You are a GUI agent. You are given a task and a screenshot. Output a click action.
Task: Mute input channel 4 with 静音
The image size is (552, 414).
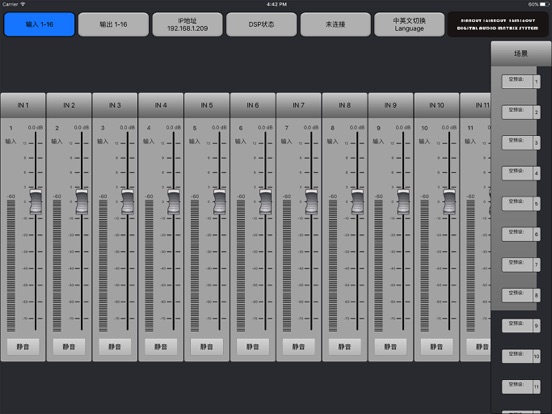(x=161, y=347)
